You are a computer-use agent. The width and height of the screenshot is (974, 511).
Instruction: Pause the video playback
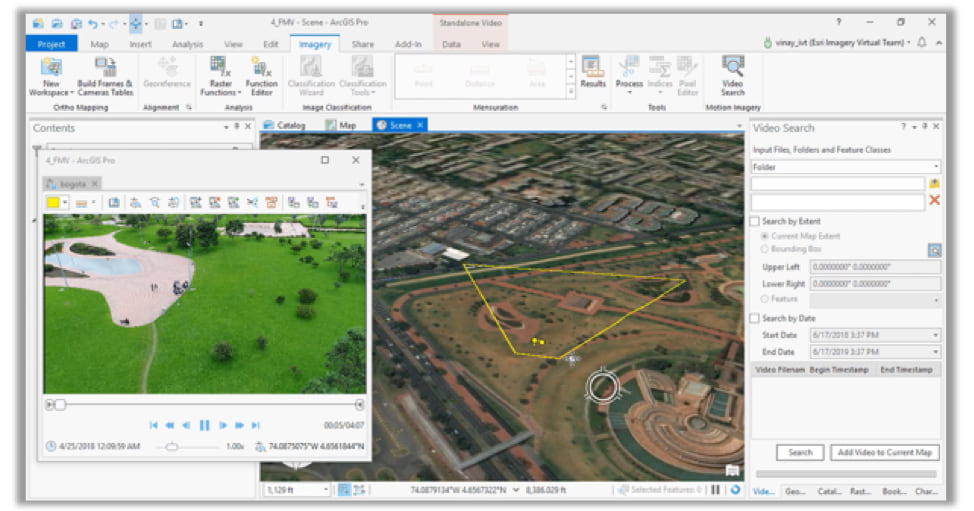coord(204,425)
